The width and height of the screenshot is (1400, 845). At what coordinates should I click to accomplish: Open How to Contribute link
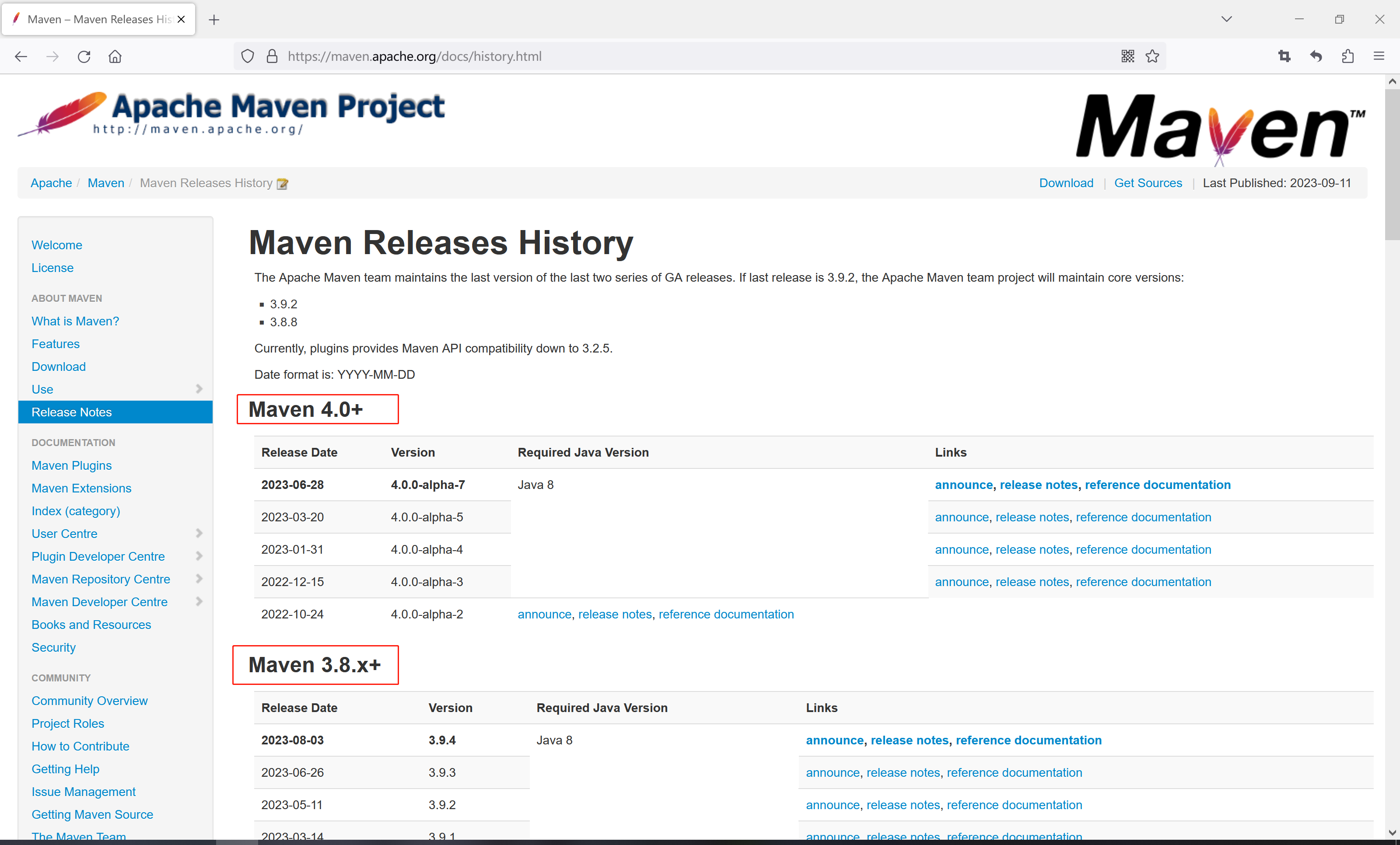[x=80, y=746]
